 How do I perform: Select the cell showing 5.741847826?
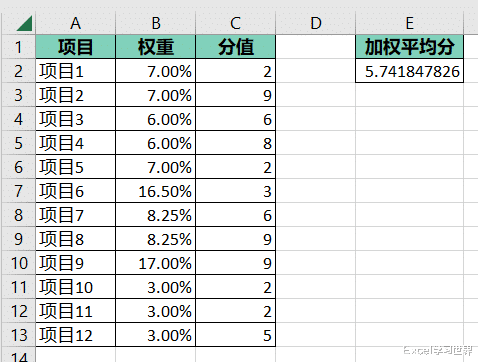point(410,71)
